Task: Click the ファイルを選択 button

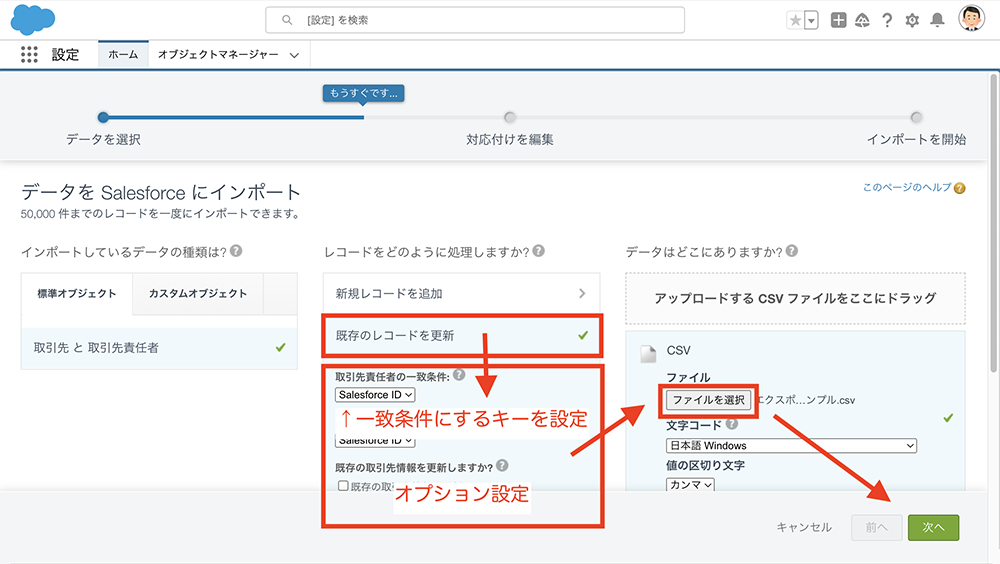Action: (x=709, y=400)
